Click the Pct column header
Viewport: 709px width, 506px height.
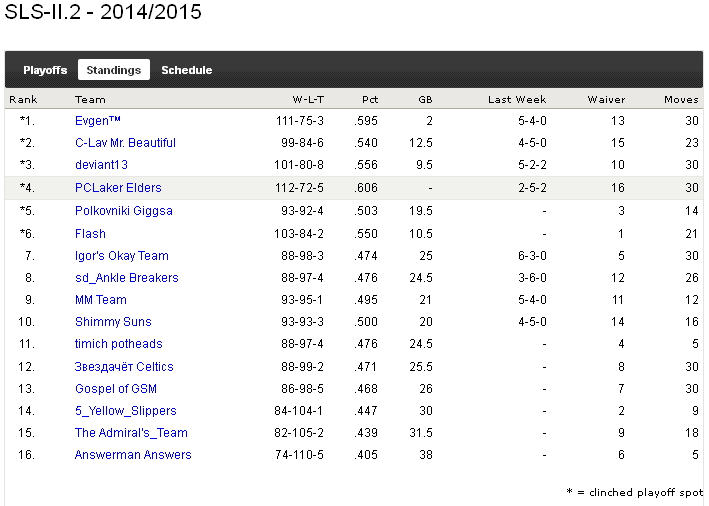click(x=370, y=99)
